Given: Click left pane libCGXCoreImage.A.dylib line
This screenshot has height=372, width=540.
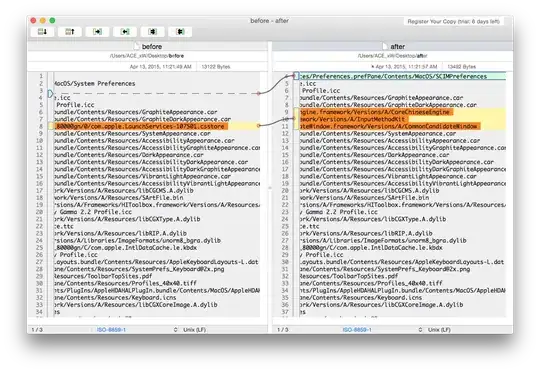Looking at the screenshot, I should pyautogui.click(x=136, y=305).
